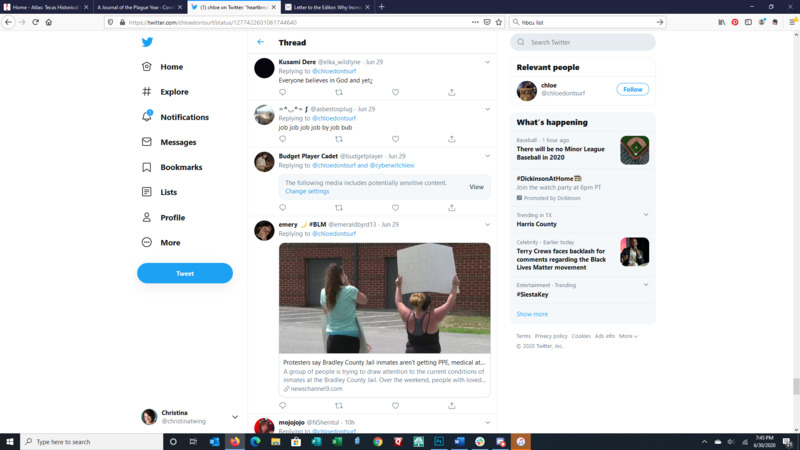Follow the user chloe
Image resolution: width=800 pixels, height=450 pixels.
pos(632,89)
